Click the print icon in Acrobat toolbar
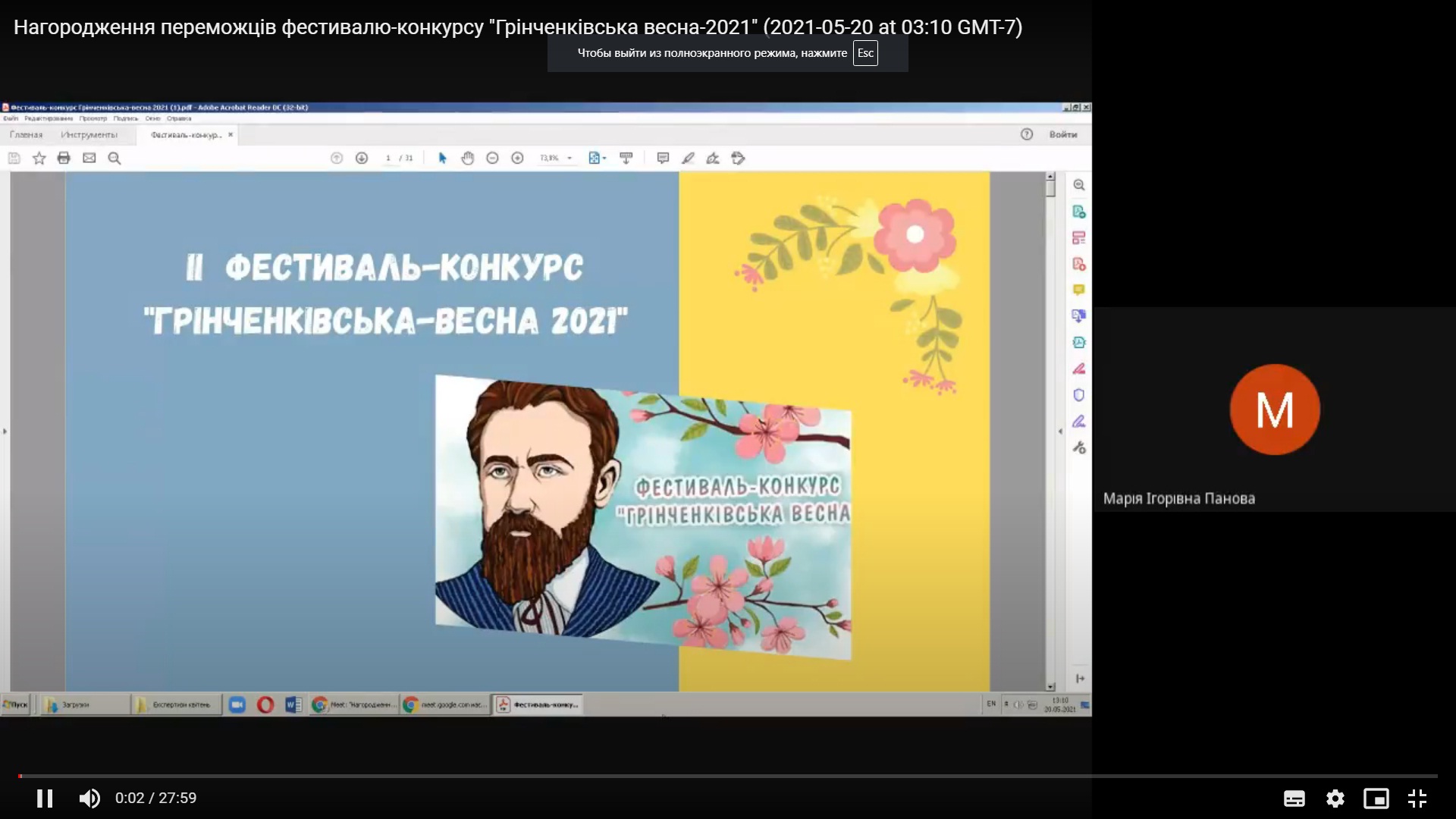The width and height of the screenshot is (1456, 819). 64,158
